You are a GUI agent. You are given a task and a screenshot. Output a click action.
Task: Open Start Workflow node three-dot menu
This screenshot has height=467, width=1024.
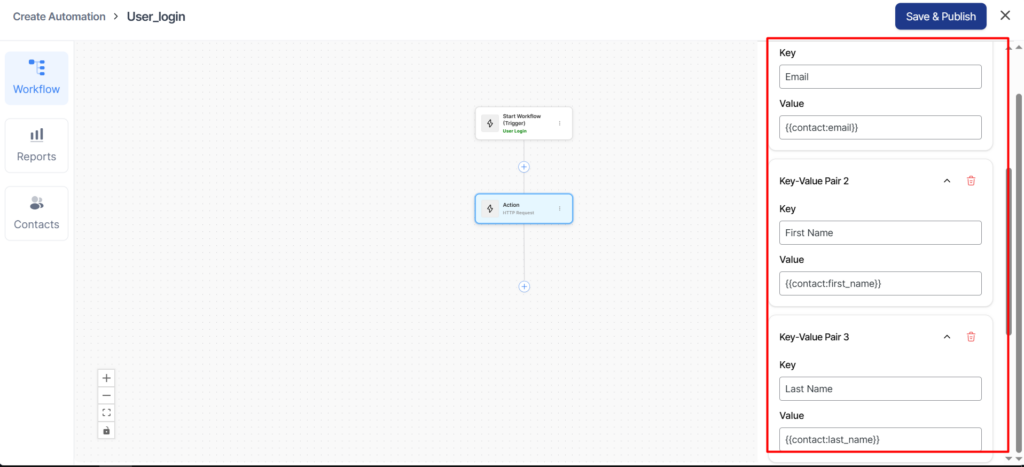pos(559,124)
